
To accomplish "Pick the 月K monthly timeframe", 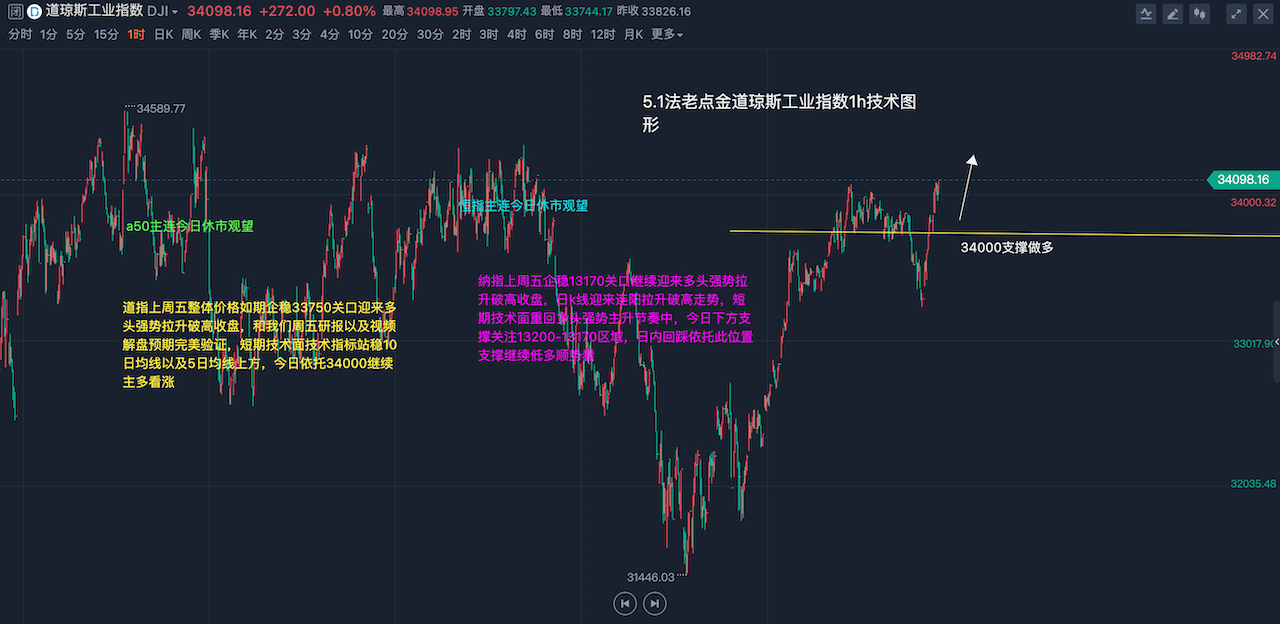I will point(633,34).
